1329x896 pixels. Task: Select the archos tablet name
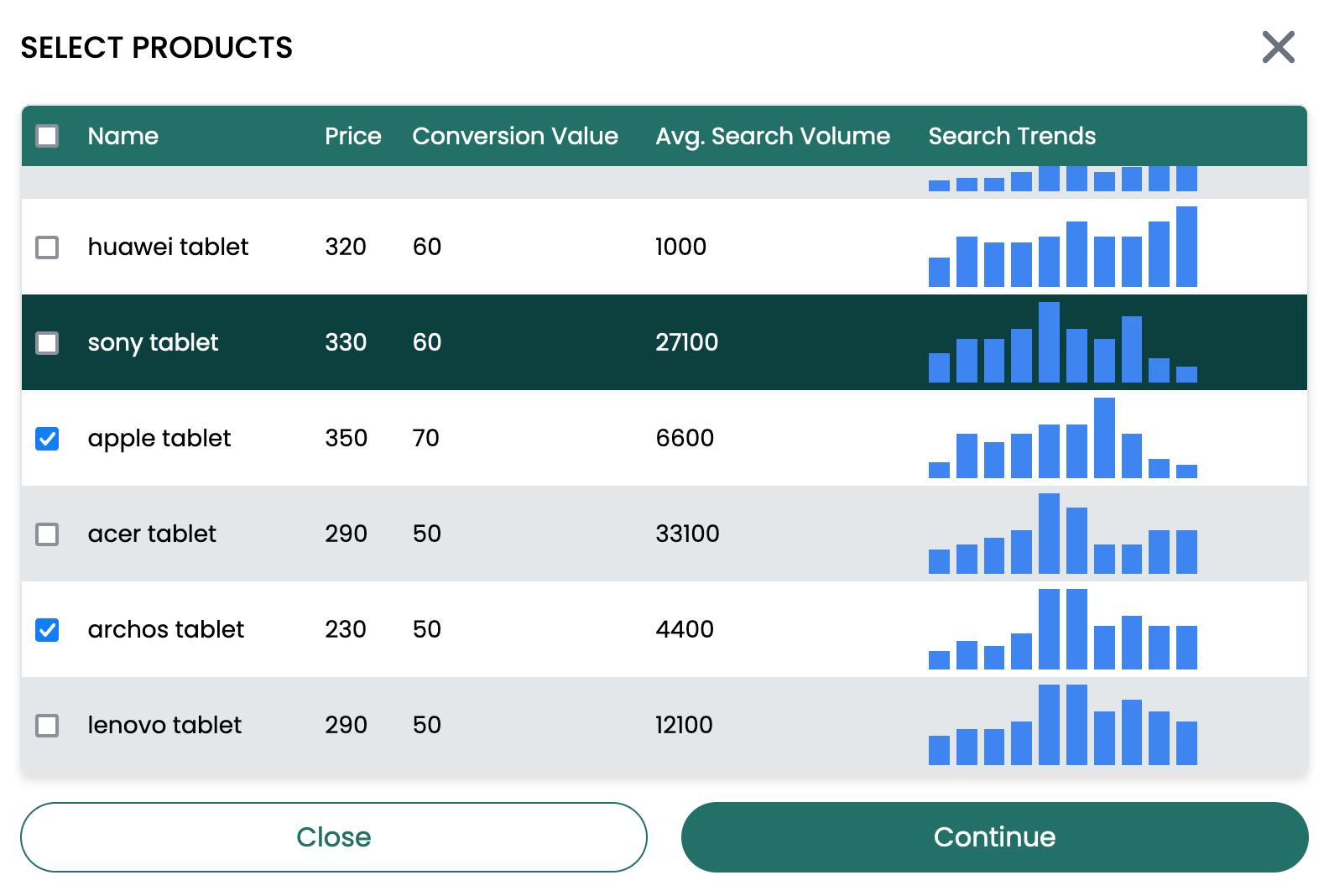coord(165,629)
